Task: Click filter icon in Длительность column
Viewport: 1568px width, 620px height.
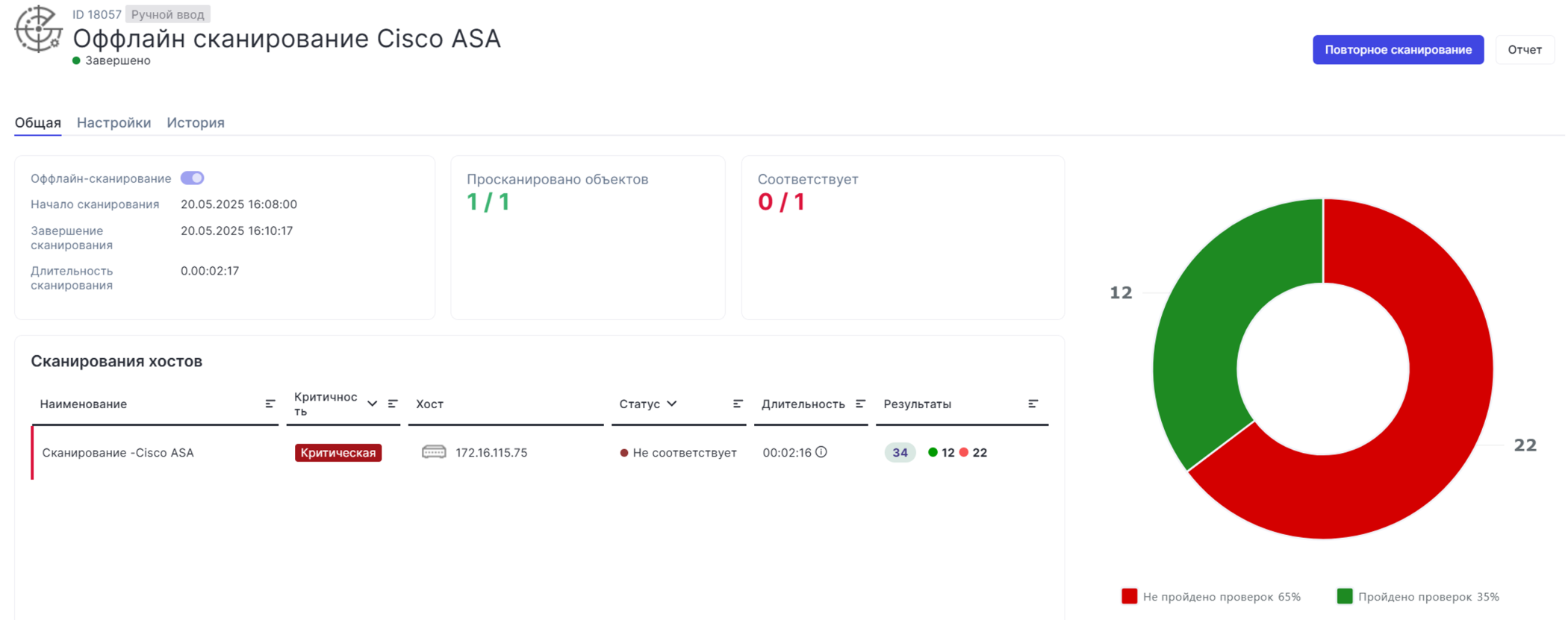Action: [860, 404]
